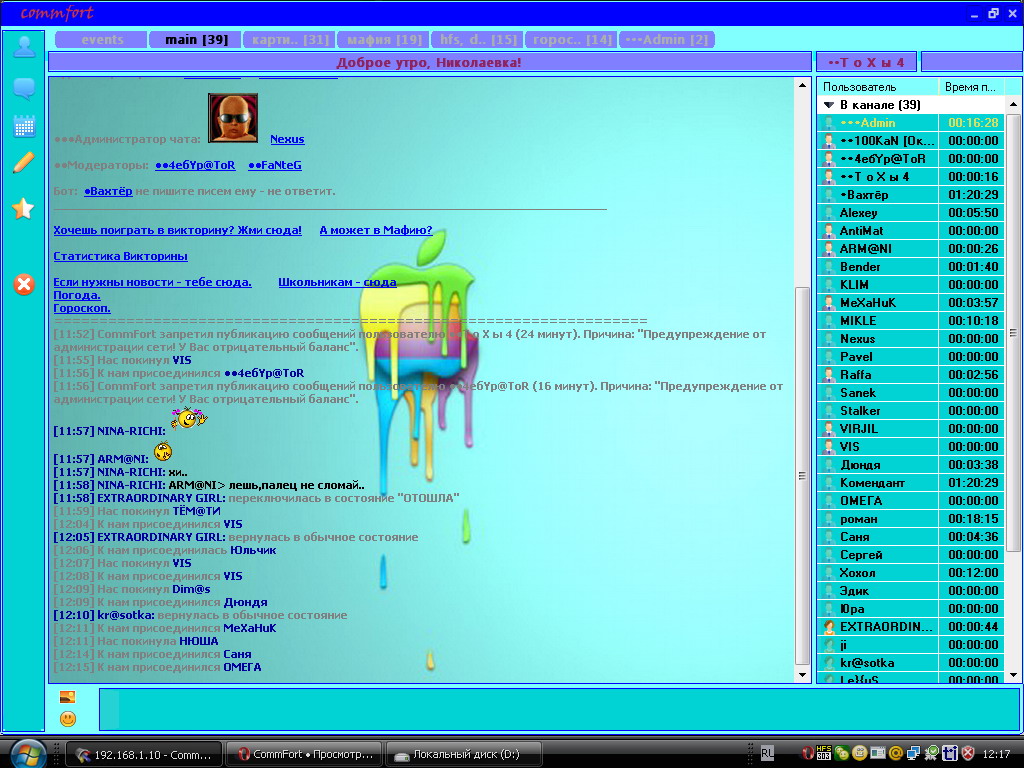The width and height of the screenshot is (1024, 768).
Task: Click the insert image icon above the smiley
Action: [68, 697]
